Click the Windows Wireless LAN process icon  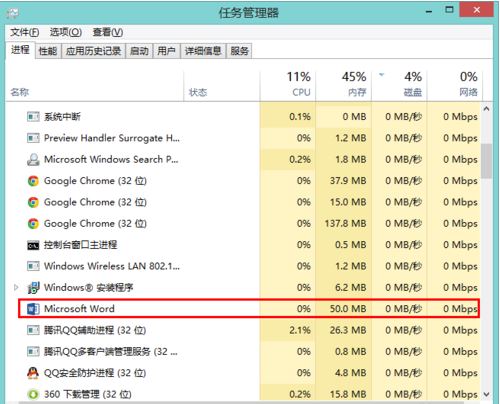[x=33, y=266]
